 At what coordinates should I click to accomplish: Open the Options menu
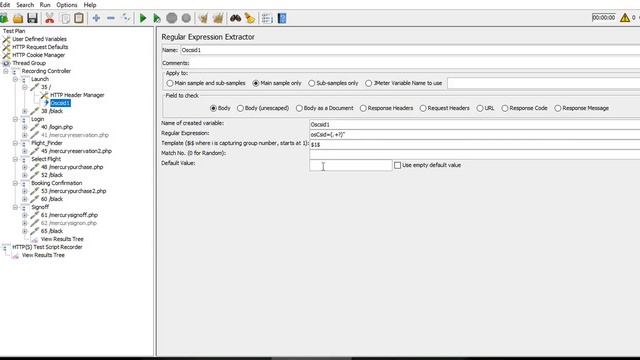(67, 5)
